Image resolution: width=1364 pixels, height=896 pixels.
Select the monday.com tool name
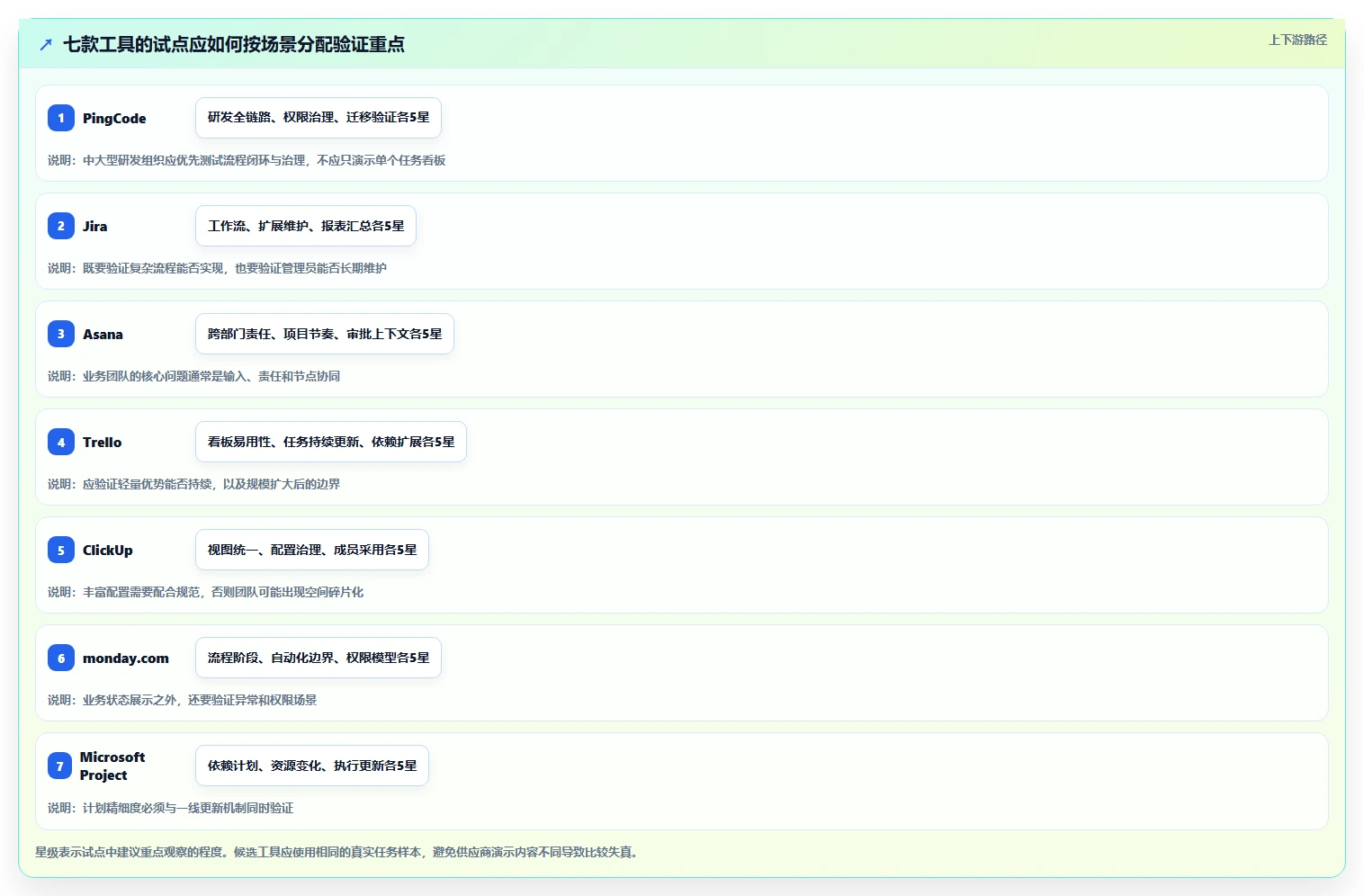pos(126,658)
